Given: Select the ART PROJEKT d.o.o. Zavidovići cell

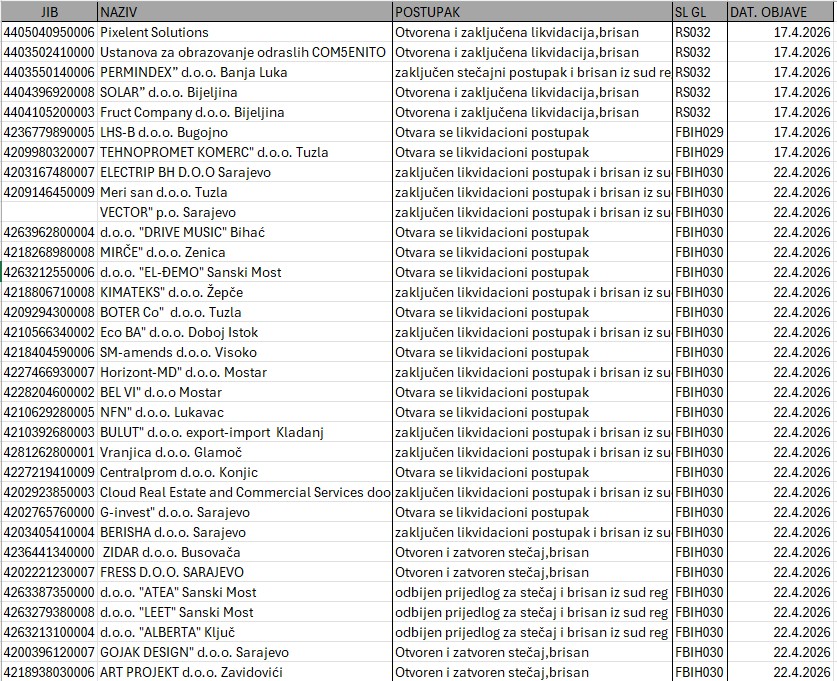Looking at the screenshot, I should pos(244,672).
